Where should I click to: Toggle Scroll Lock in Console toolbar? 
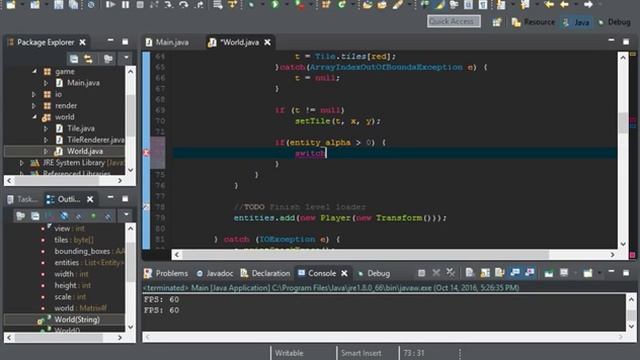[x=485, y=273]
